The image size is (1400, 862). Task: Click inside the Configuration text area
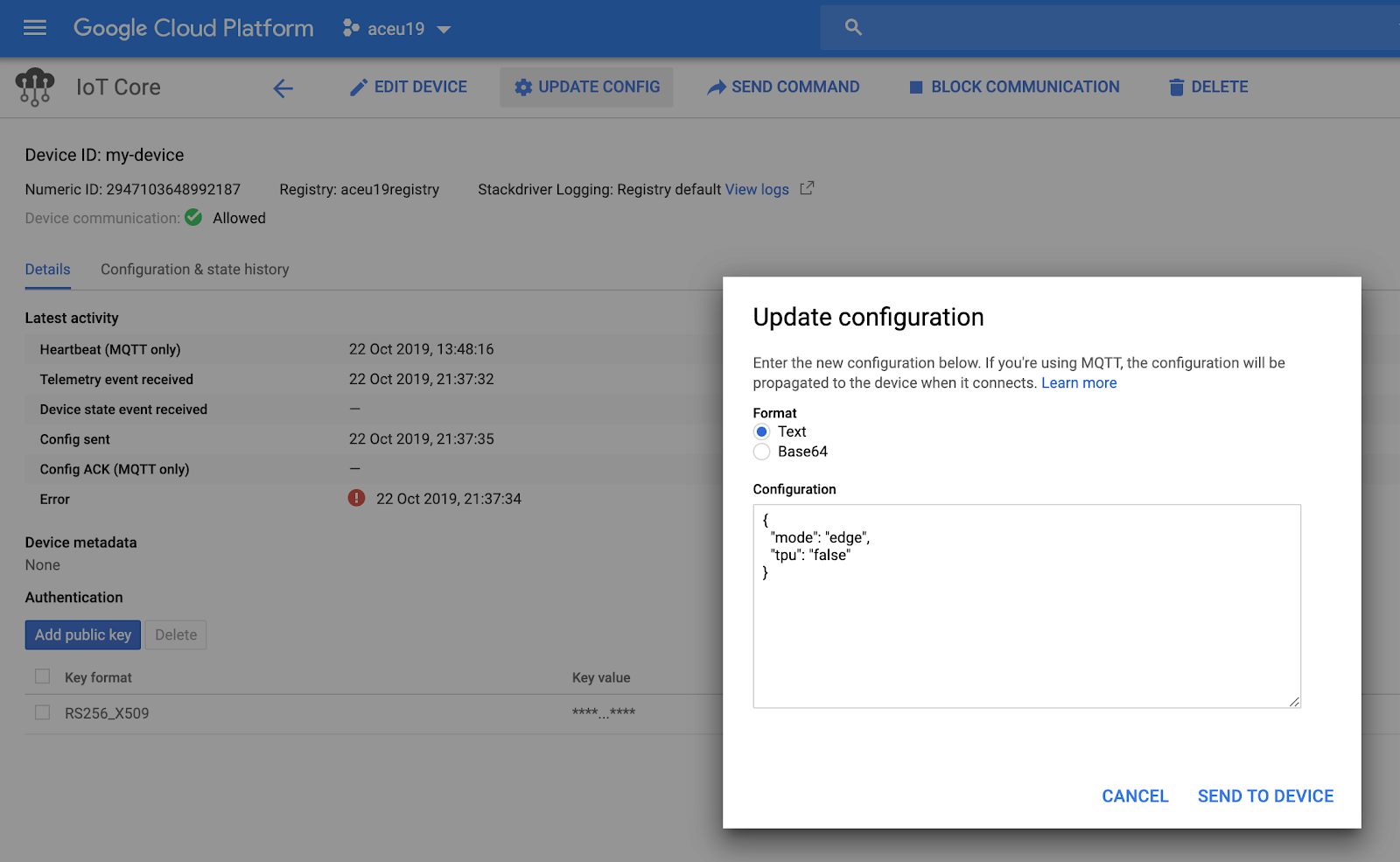[1026, 630]
